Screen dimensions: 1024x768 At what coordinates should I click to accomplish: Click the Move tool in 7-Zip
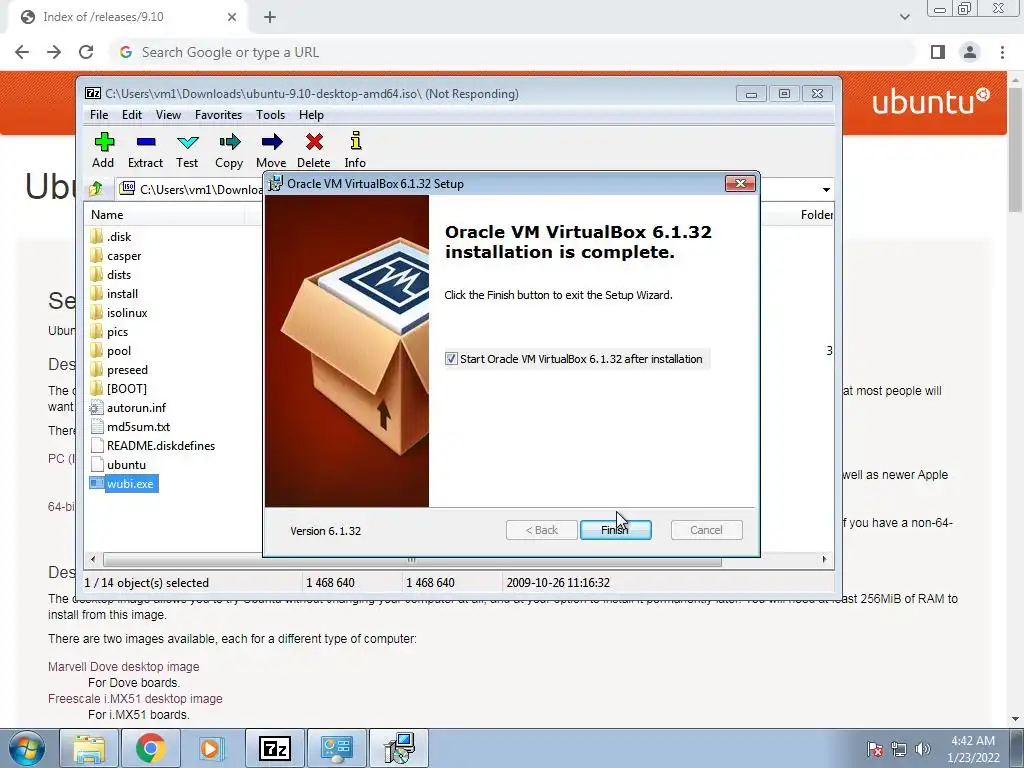271,150
